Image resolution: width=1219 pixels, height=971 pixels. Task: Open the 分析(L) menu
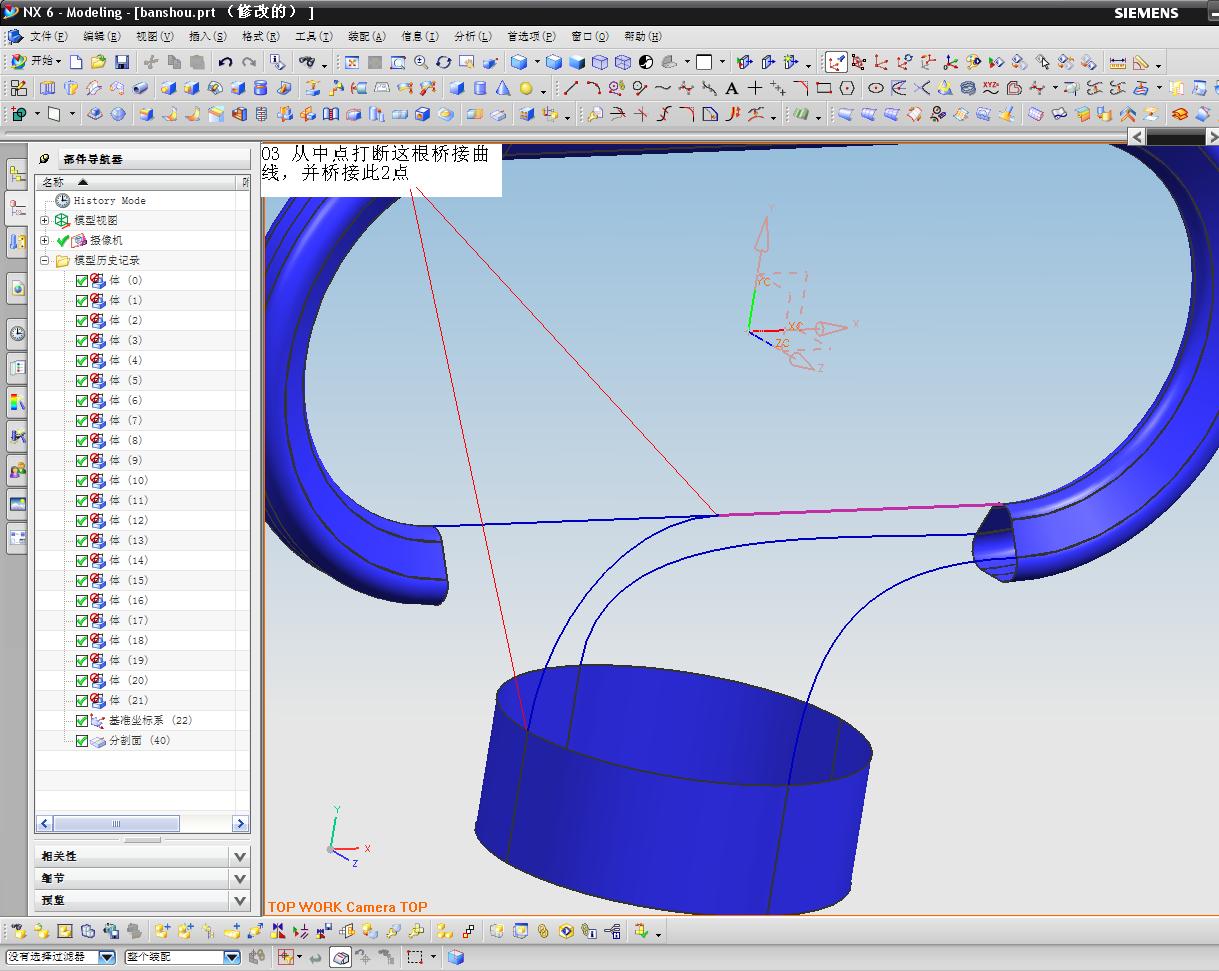[472, 37]
